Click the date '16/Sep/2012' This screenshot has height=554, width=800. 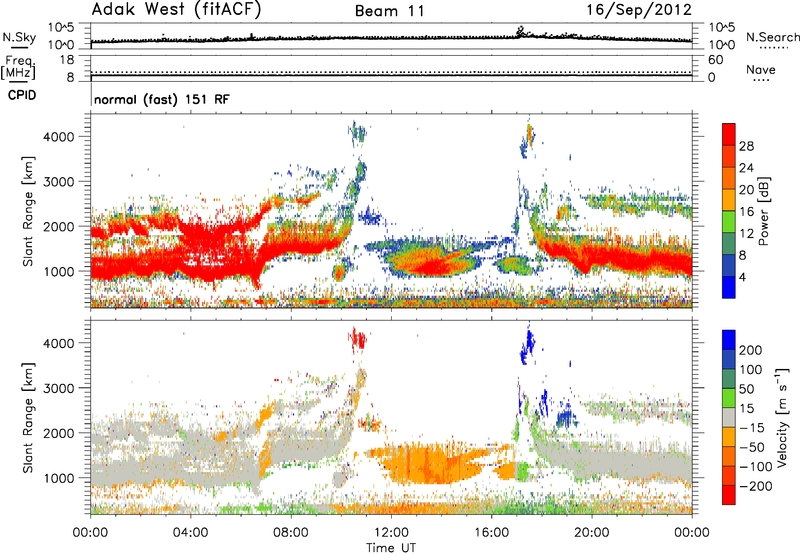pyautogui.click(x=639, y=10)
